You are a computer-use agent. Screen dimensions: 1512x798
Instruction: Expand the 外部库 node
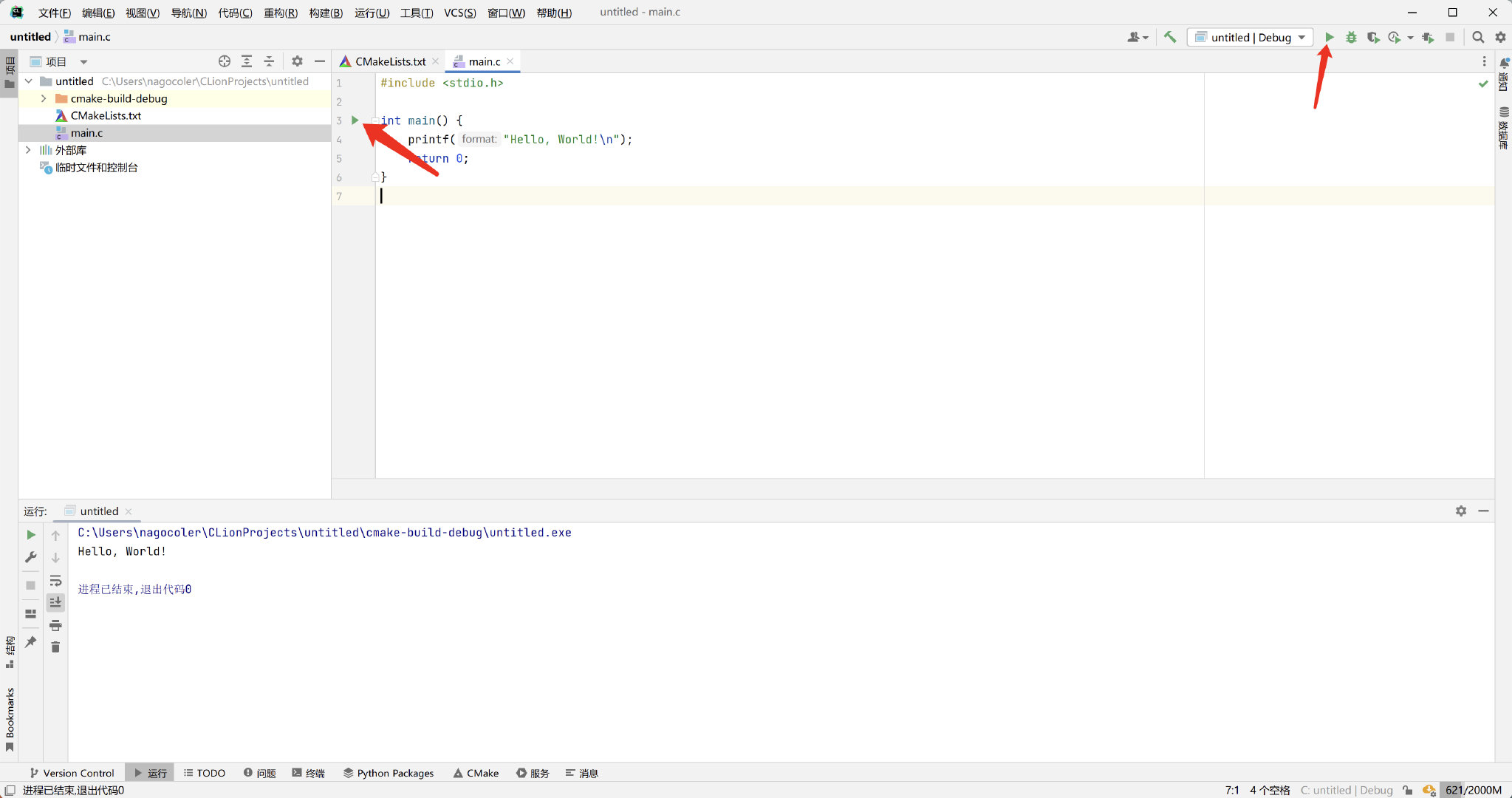28,150
